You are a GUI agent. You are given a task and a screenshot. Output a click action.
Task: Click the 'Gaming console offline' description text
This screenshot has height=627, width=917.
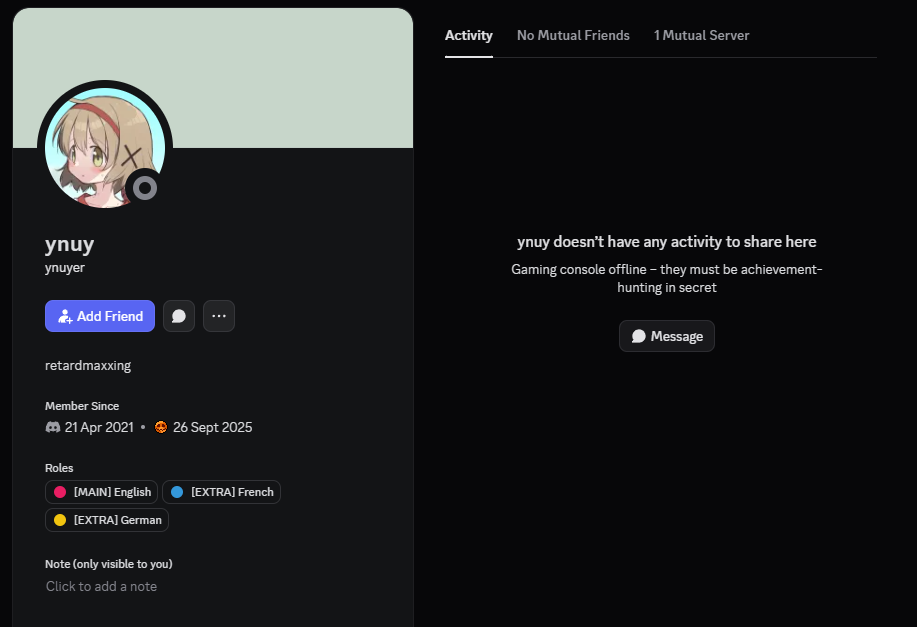[x=667, y=278]
